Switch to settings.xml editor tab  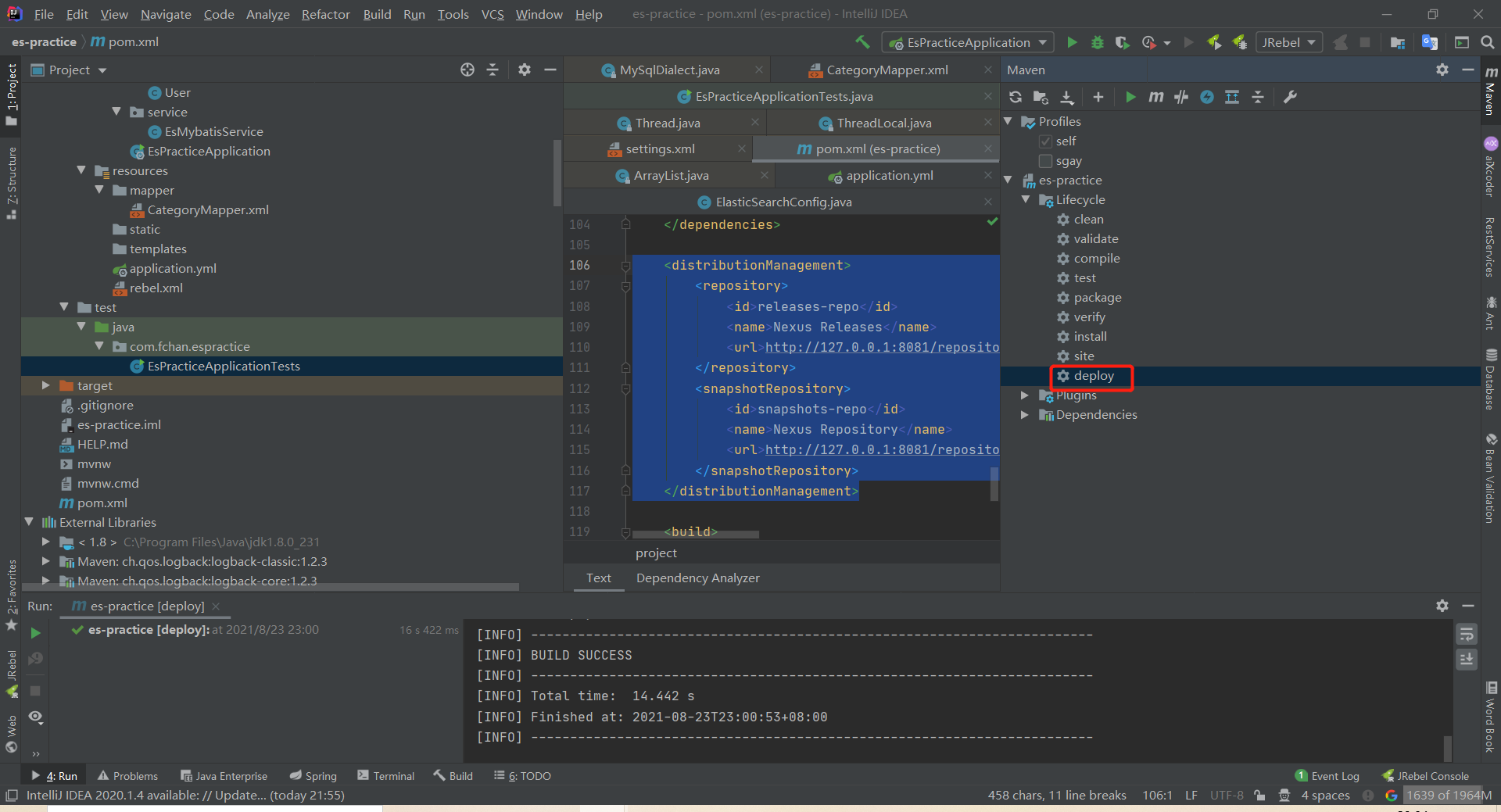pyautogui.click(x=659, y=148)
